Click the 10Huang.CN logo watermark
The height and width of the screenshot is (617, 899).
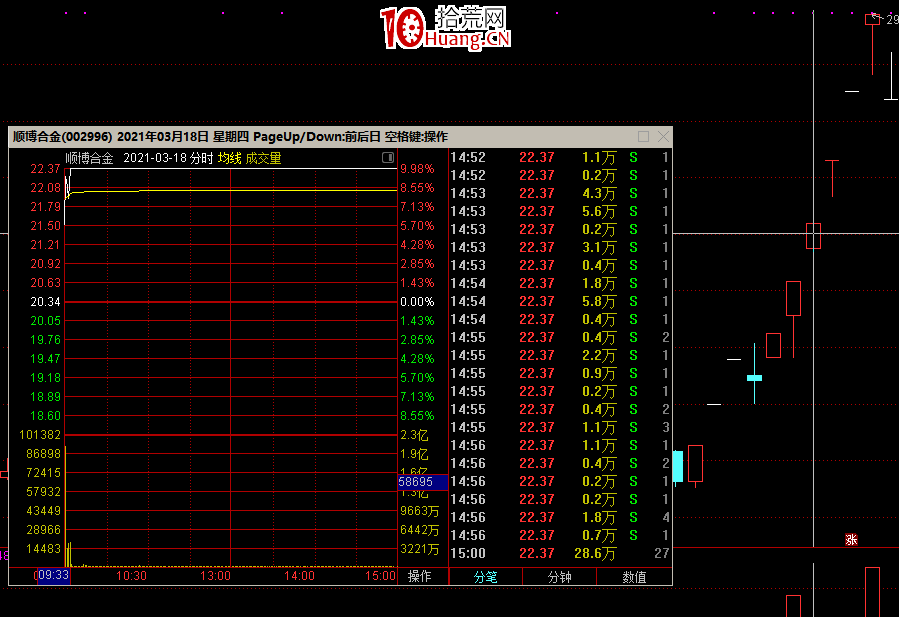point(445,28)
